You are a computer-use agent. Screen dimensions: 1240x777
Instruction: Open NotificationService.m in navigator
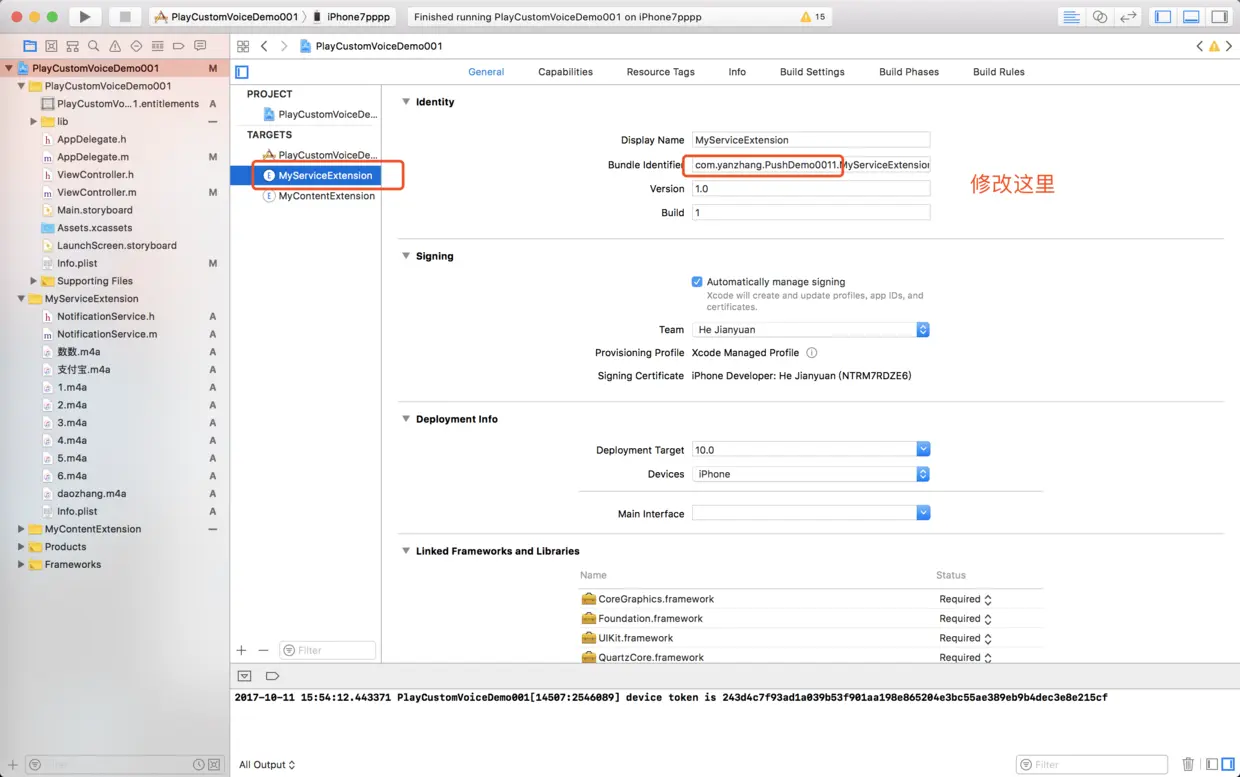[x=107, y=334]
